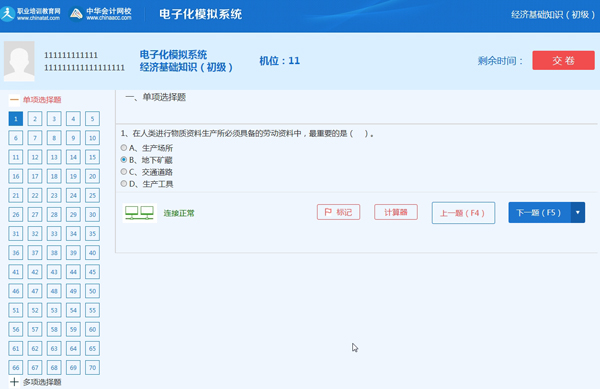Click the candidate ID 111111111111
Viewport: 600px width, 389px height.
coord(71,55)
